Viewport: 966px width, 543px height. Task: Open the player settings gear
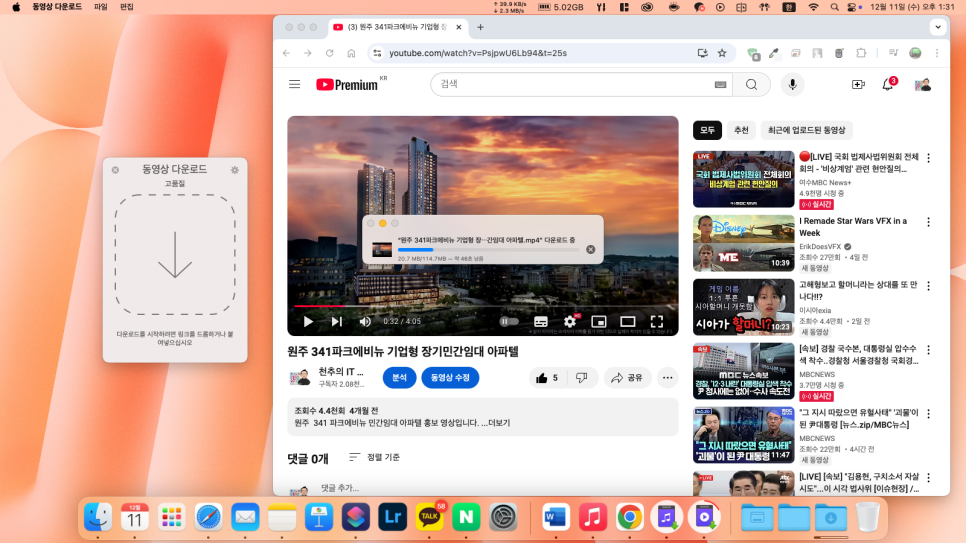point(570,321)
